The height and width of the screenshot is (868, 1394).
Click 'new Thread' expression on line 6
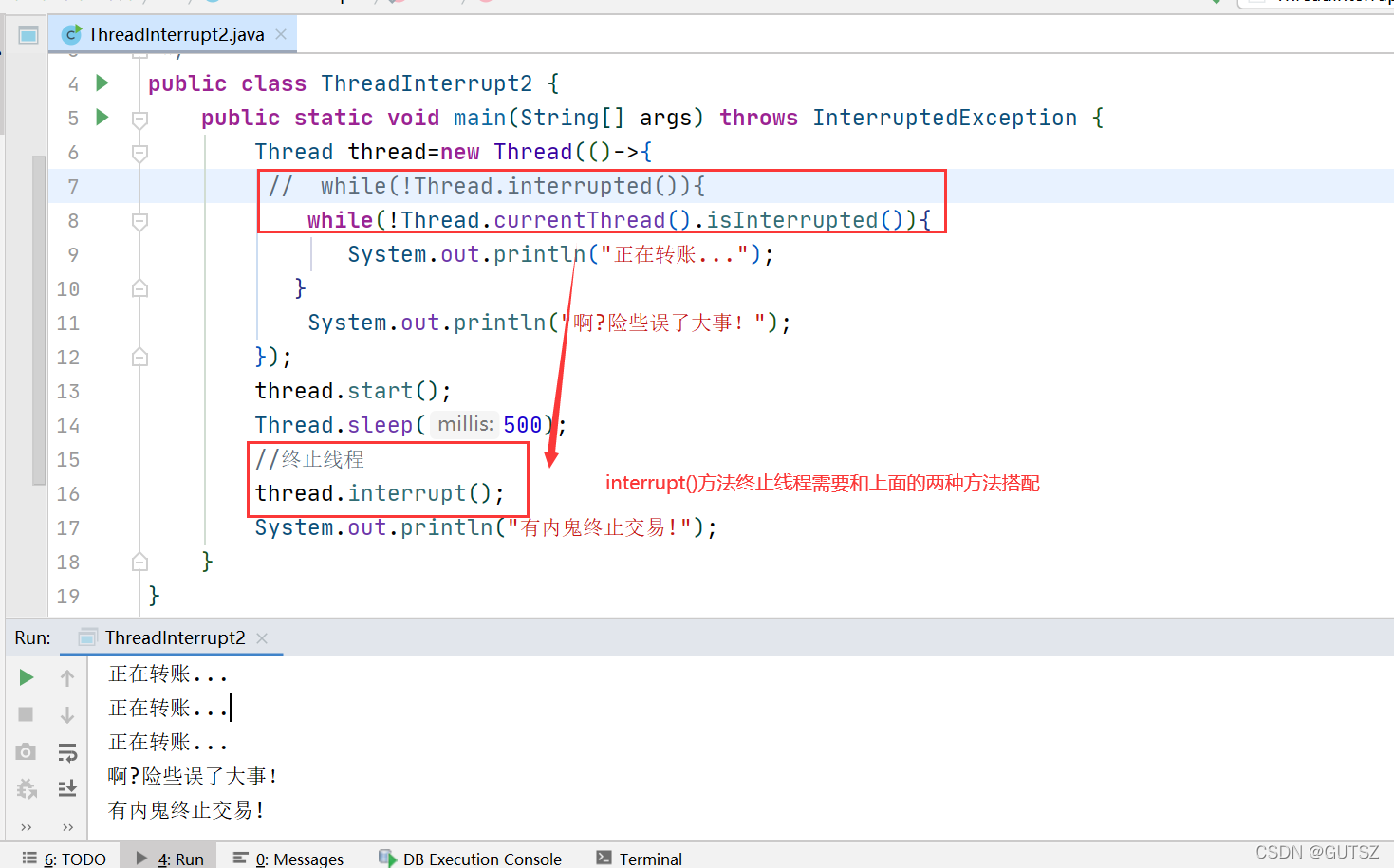tap(507, 152)
